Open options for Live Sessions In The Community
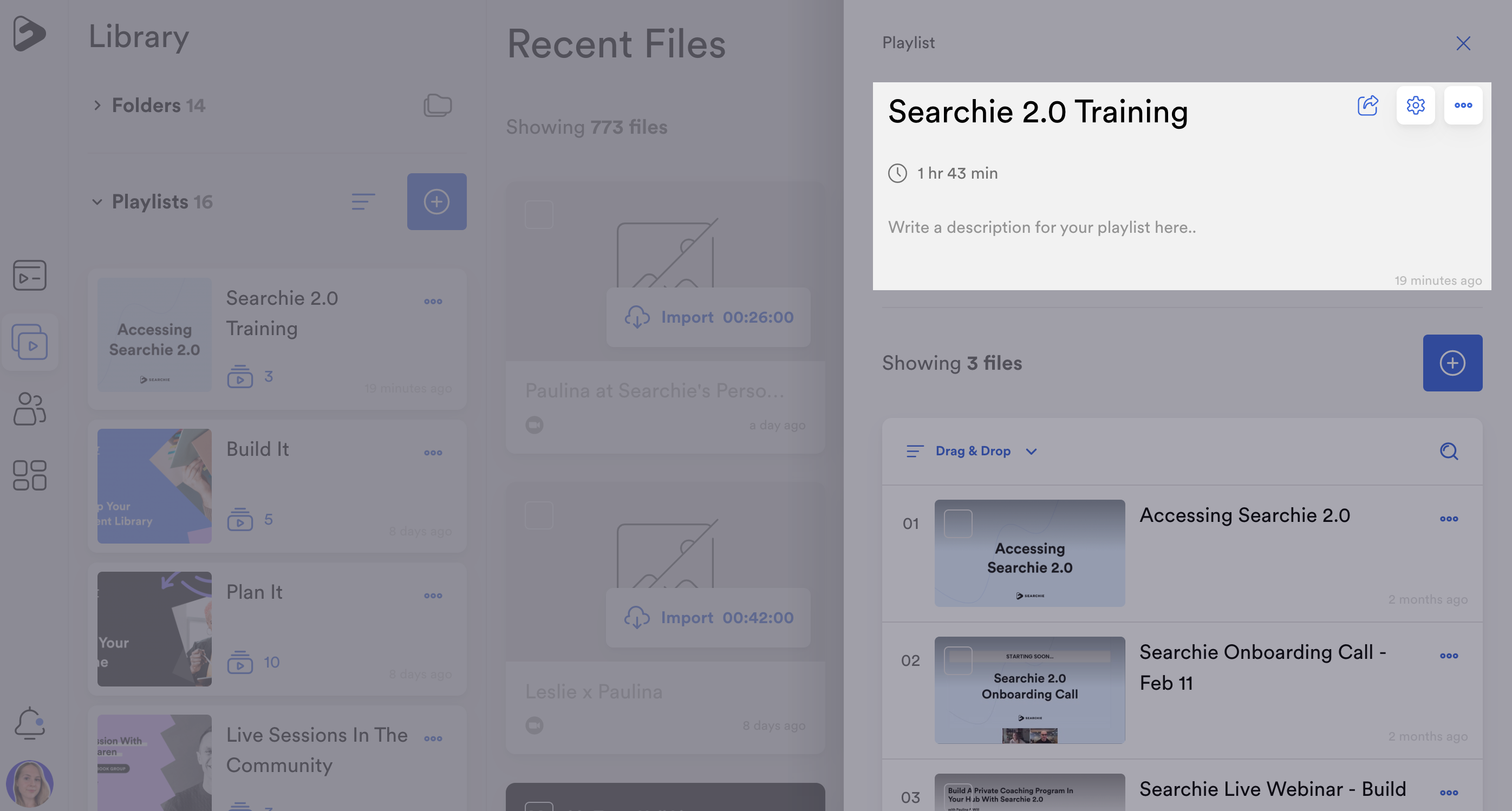 point(433,739)
